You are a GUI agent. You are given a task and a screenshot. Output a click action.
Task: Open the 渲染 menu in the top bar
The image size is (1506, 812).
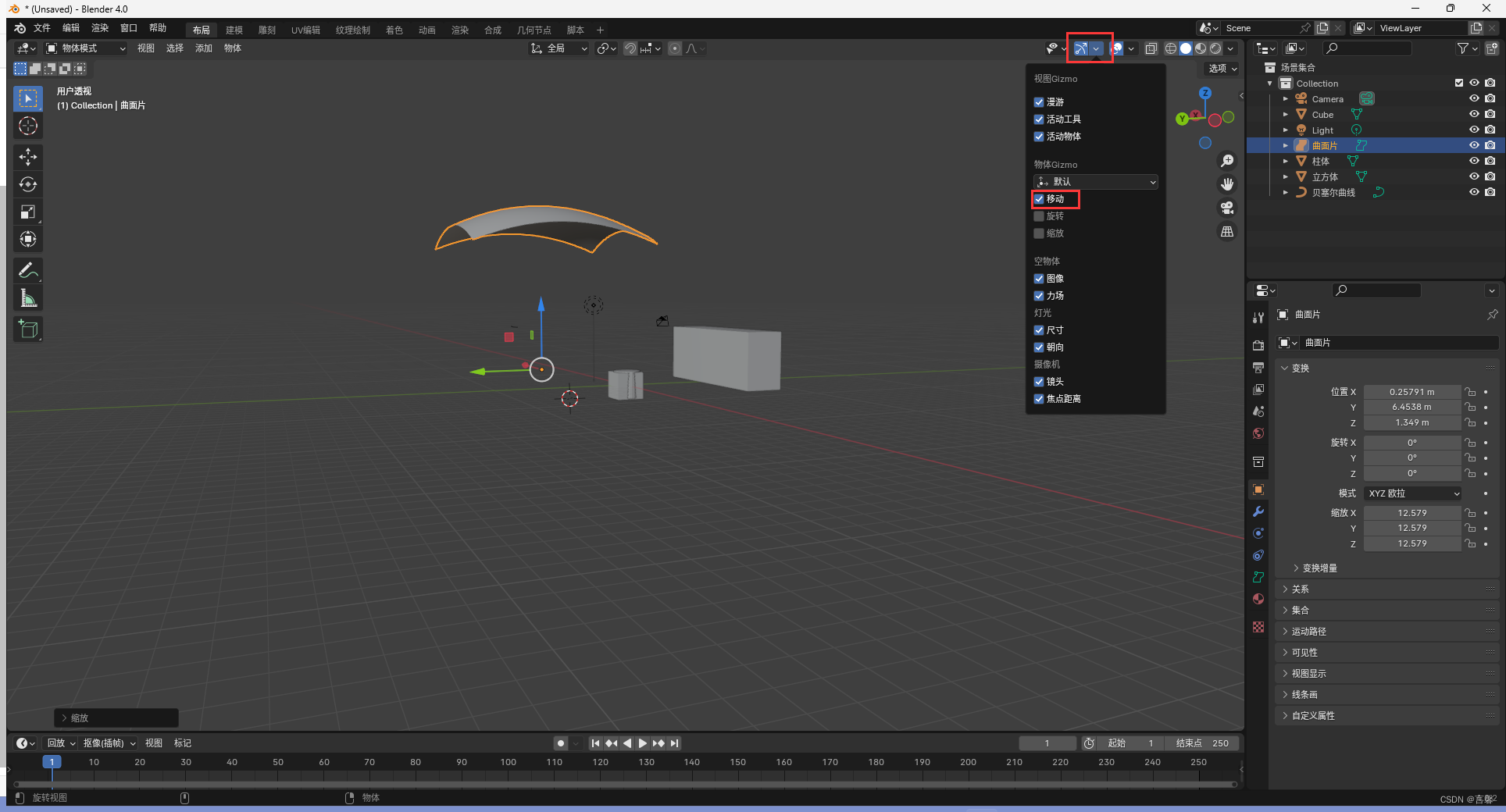point(99,27)
